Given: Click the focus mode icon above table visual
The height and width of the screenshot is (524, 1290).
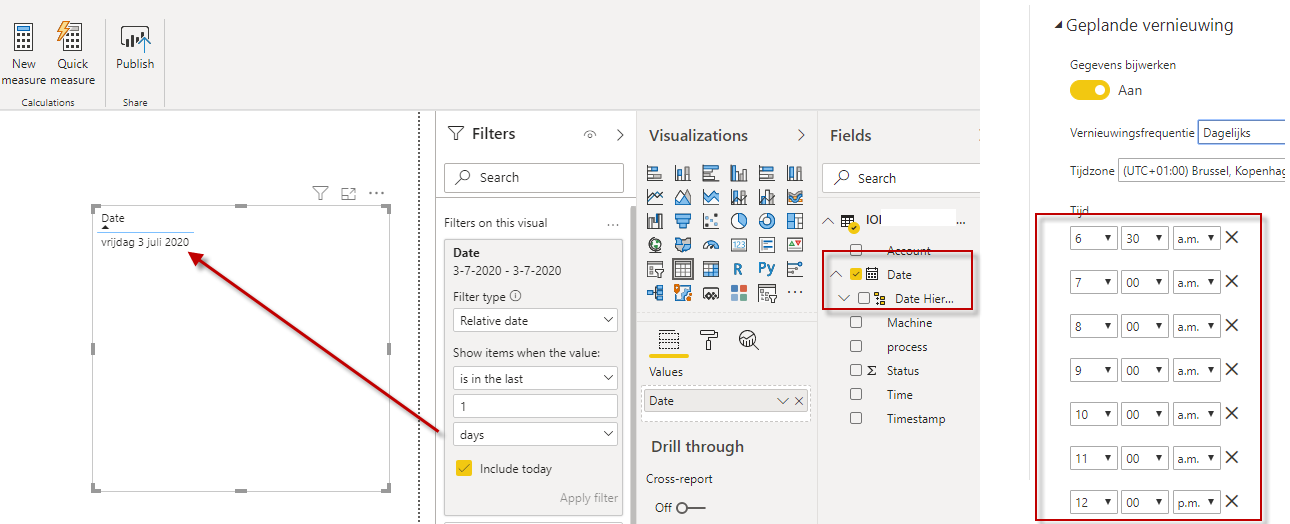Looking at the screenshot, I should click(x=348, y=193).
